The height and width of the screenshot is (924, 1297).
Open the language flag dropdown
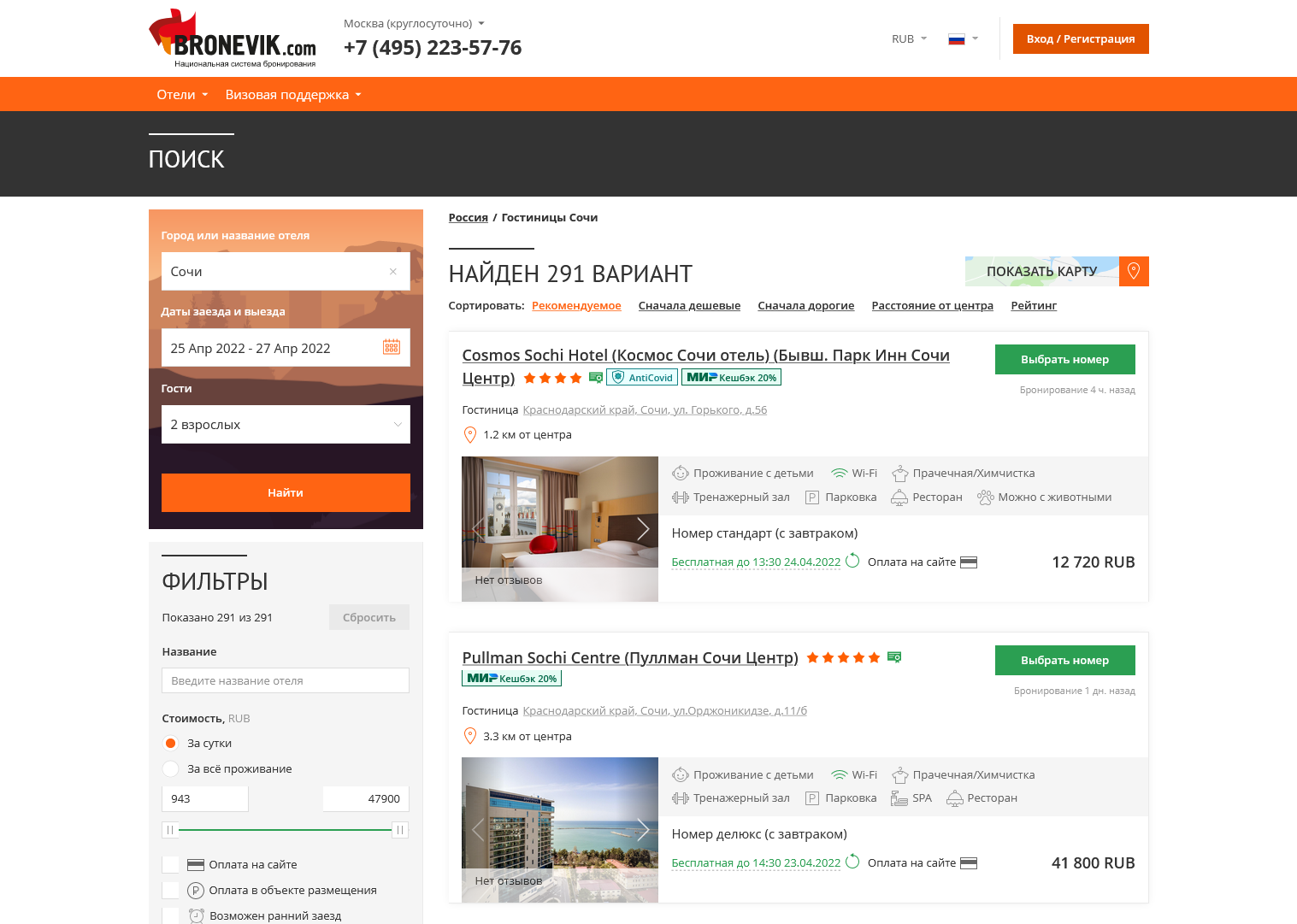(963, 39)
